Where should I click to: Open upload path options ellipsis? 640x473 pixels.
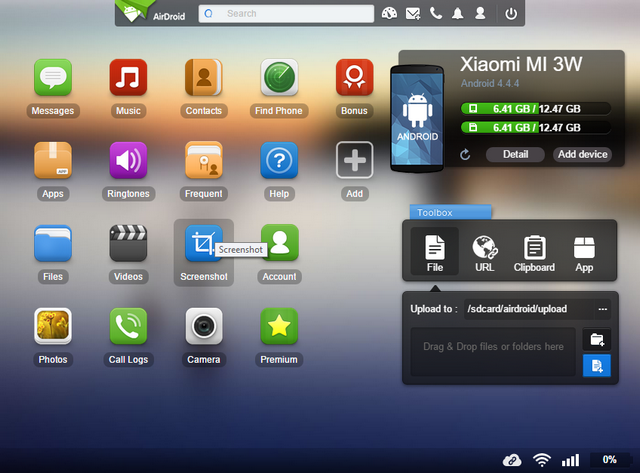click(602, 309)
